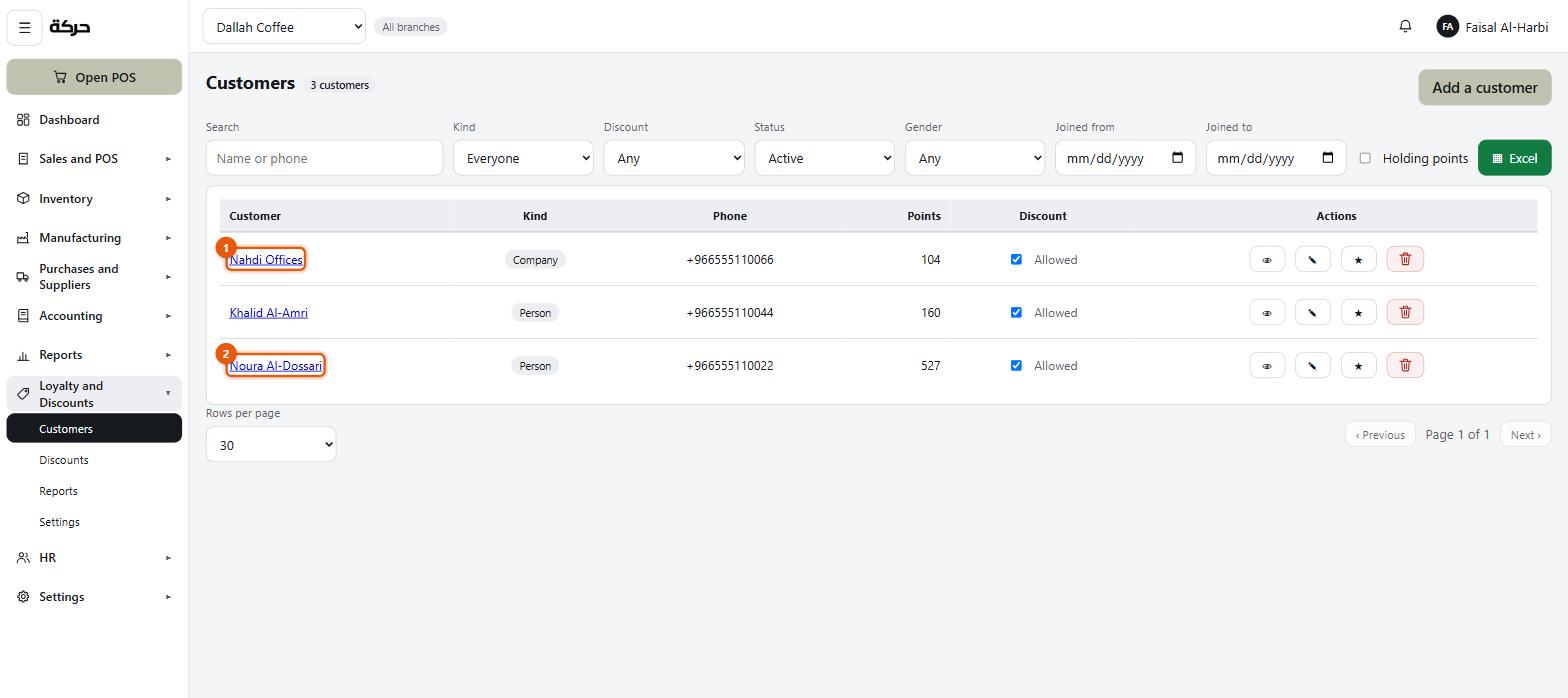Screen dimensions: 1568x698
Task: View Khalid Al-Amri with eye icon
Action: point(1267,312)
